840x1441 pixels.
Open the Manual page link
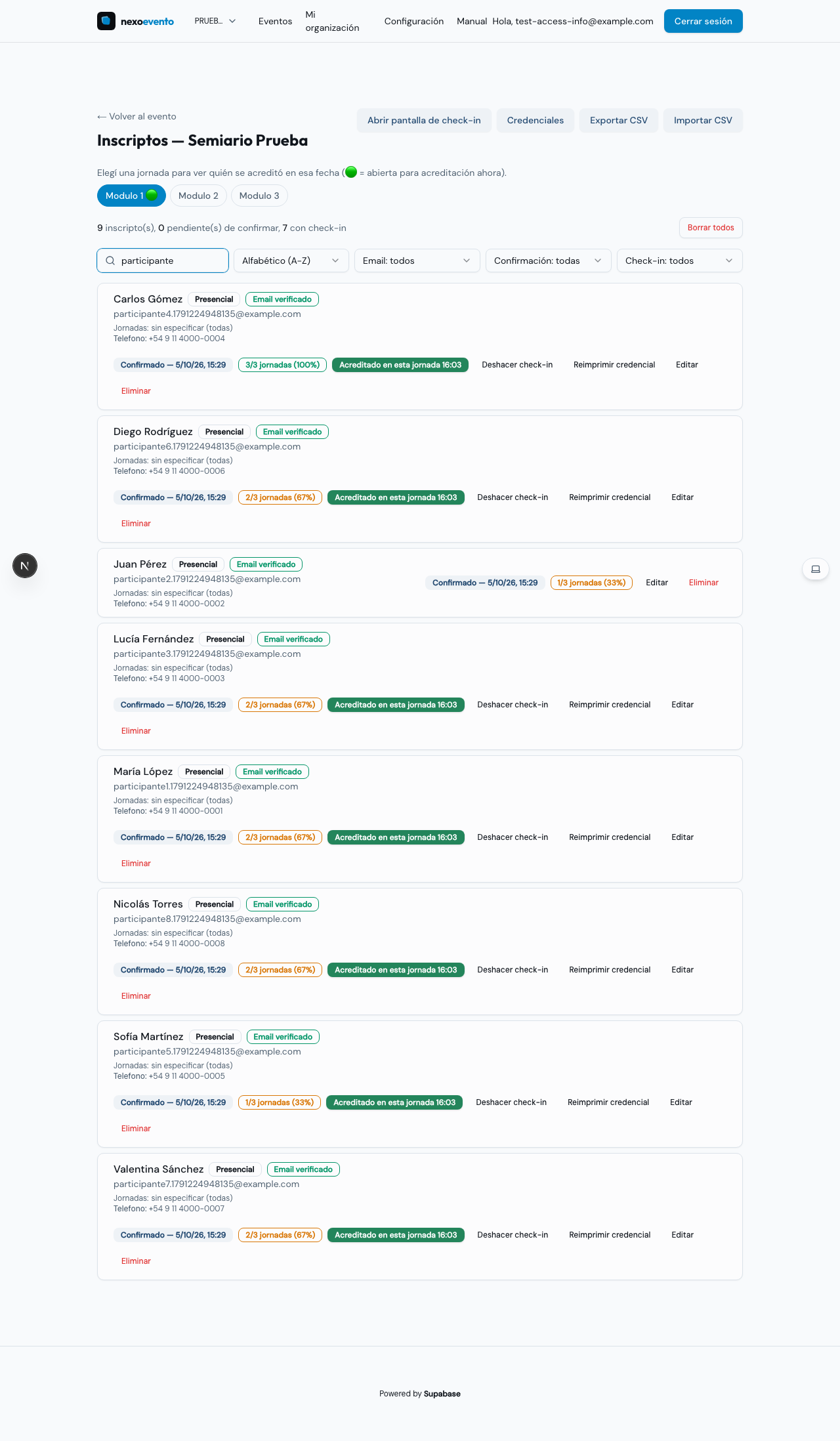point(472,21)
